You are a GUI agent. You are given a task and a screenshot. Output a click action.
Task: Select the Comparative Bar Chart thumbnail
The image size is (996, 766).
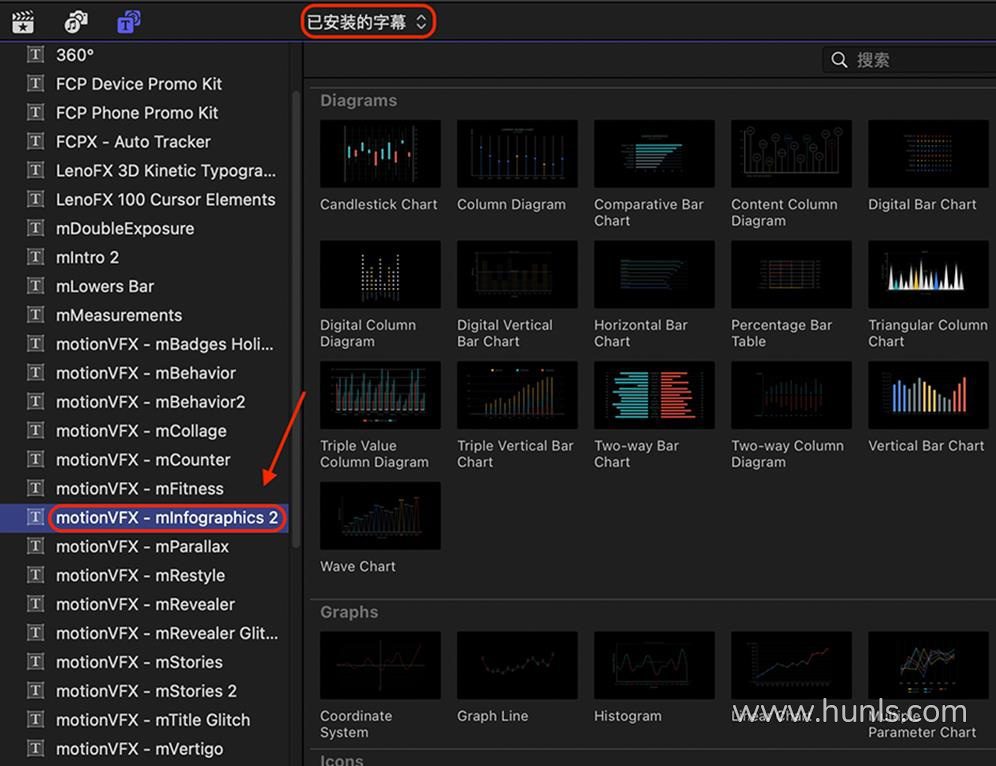coord(654,154)
